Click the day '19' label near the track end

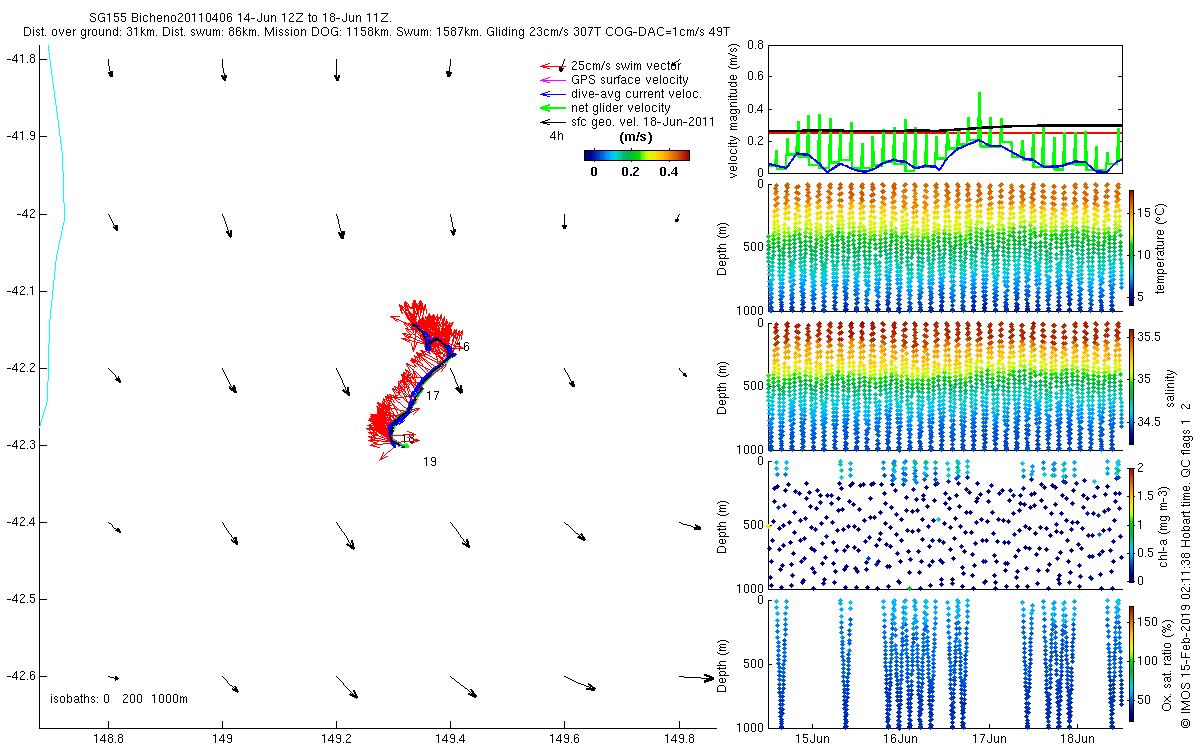[x=430, y=462]
